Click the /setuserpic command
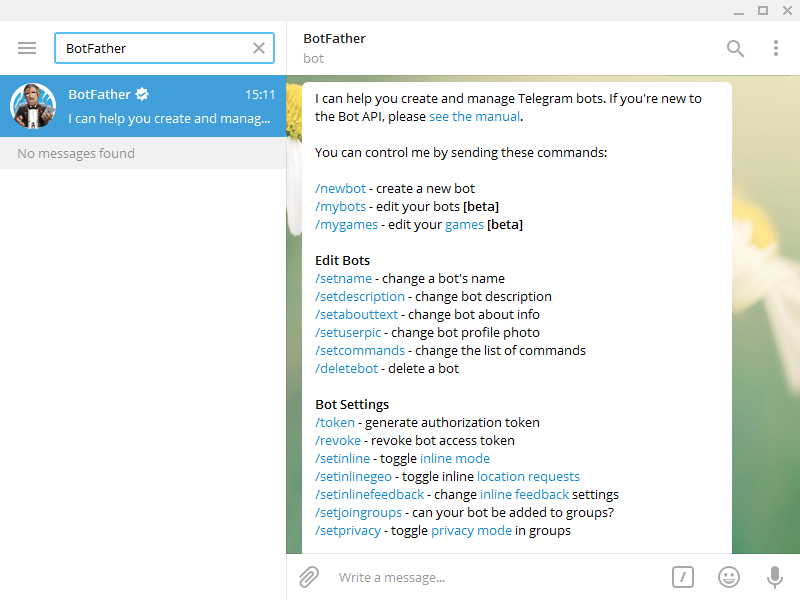This screenshot has width=800, height=600. coord(348,333)
